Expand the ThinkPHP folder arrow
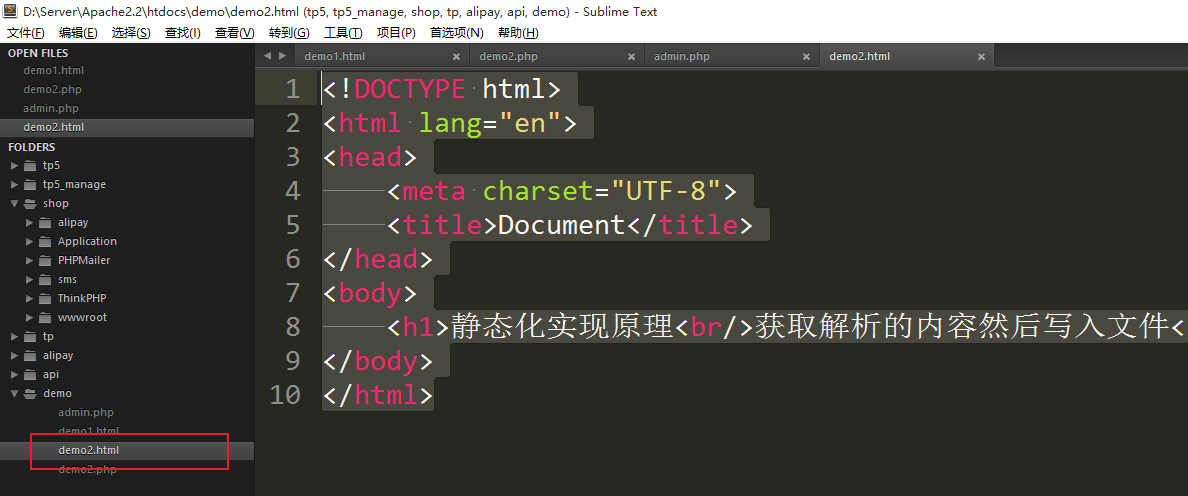The width and height of the screenshot is (1188, 496). pyautogui.click(x=29, y=299)
